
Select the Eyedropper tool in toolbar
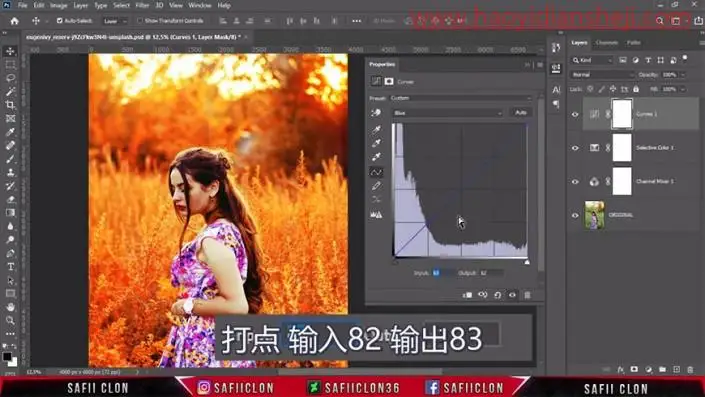point(10,132)
